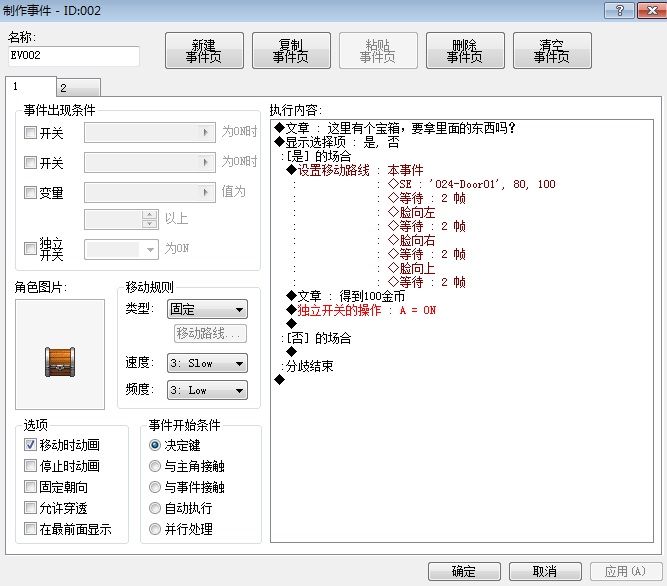
Task: Select the 并行处理 trigger radio button
Action: tap(155, 529)
